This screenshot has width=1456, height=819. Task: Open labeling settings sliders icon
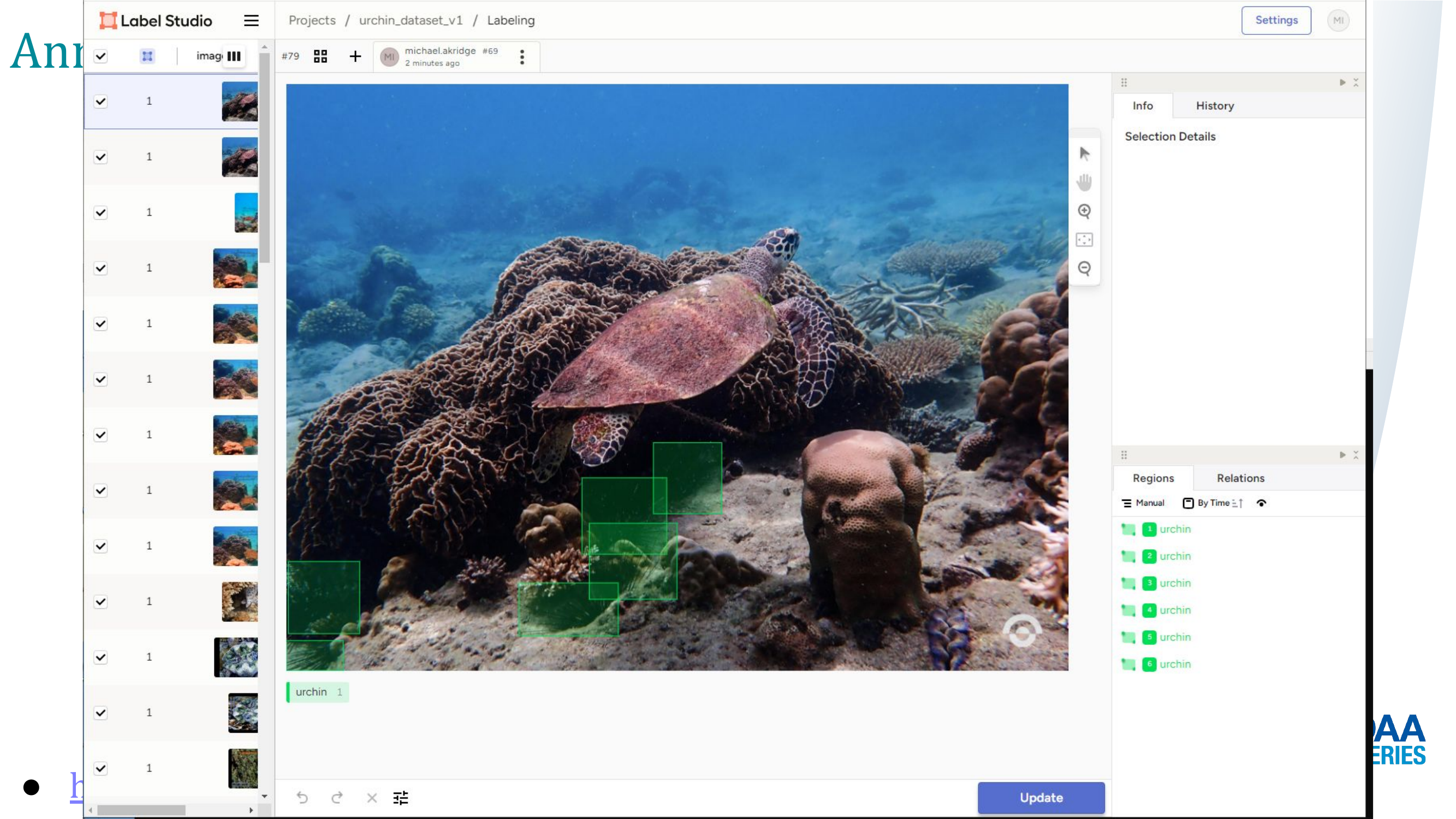point(400,798)
